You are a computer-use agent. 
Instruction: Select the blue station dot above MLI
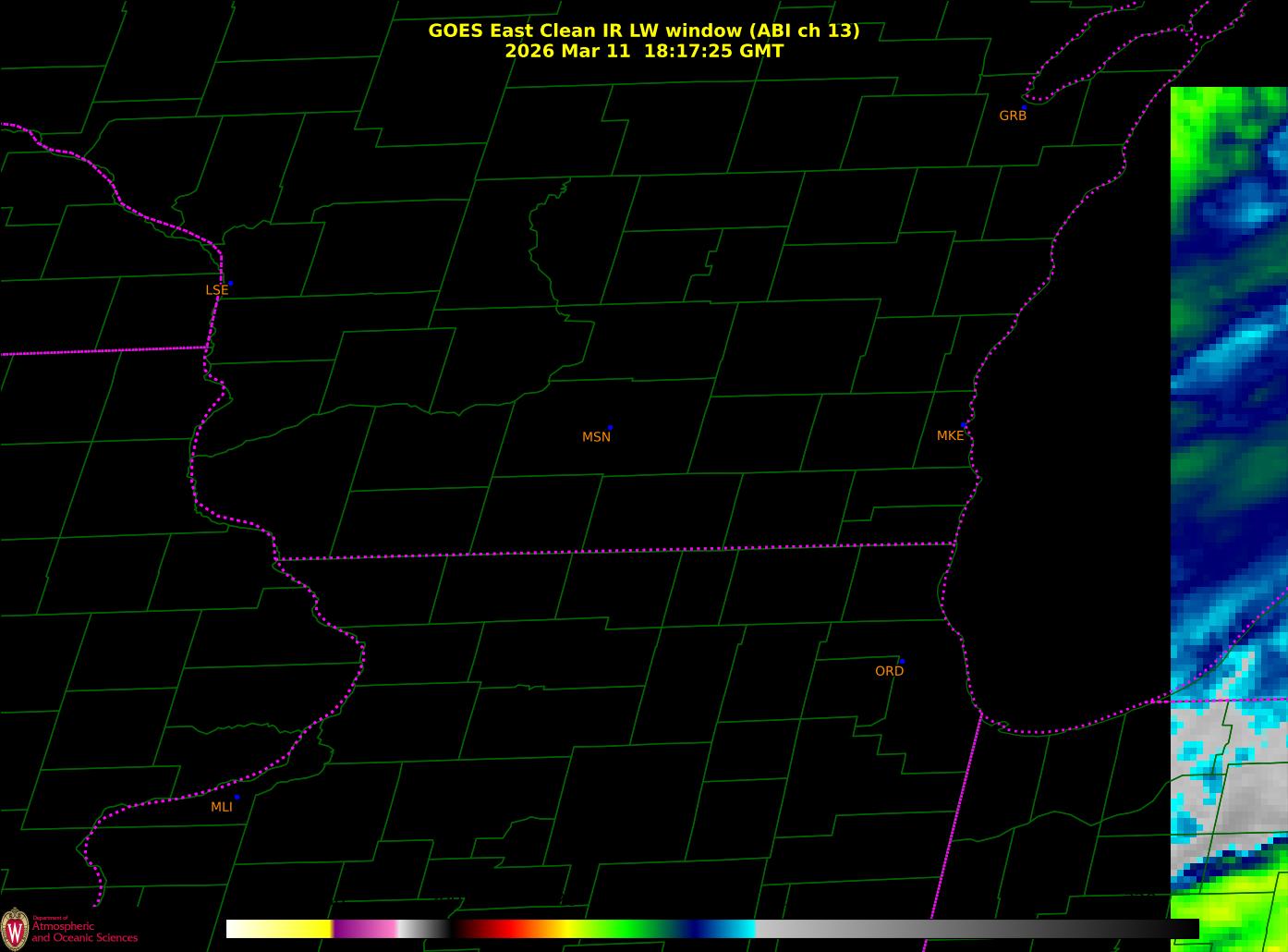click(x=237, y=797)
